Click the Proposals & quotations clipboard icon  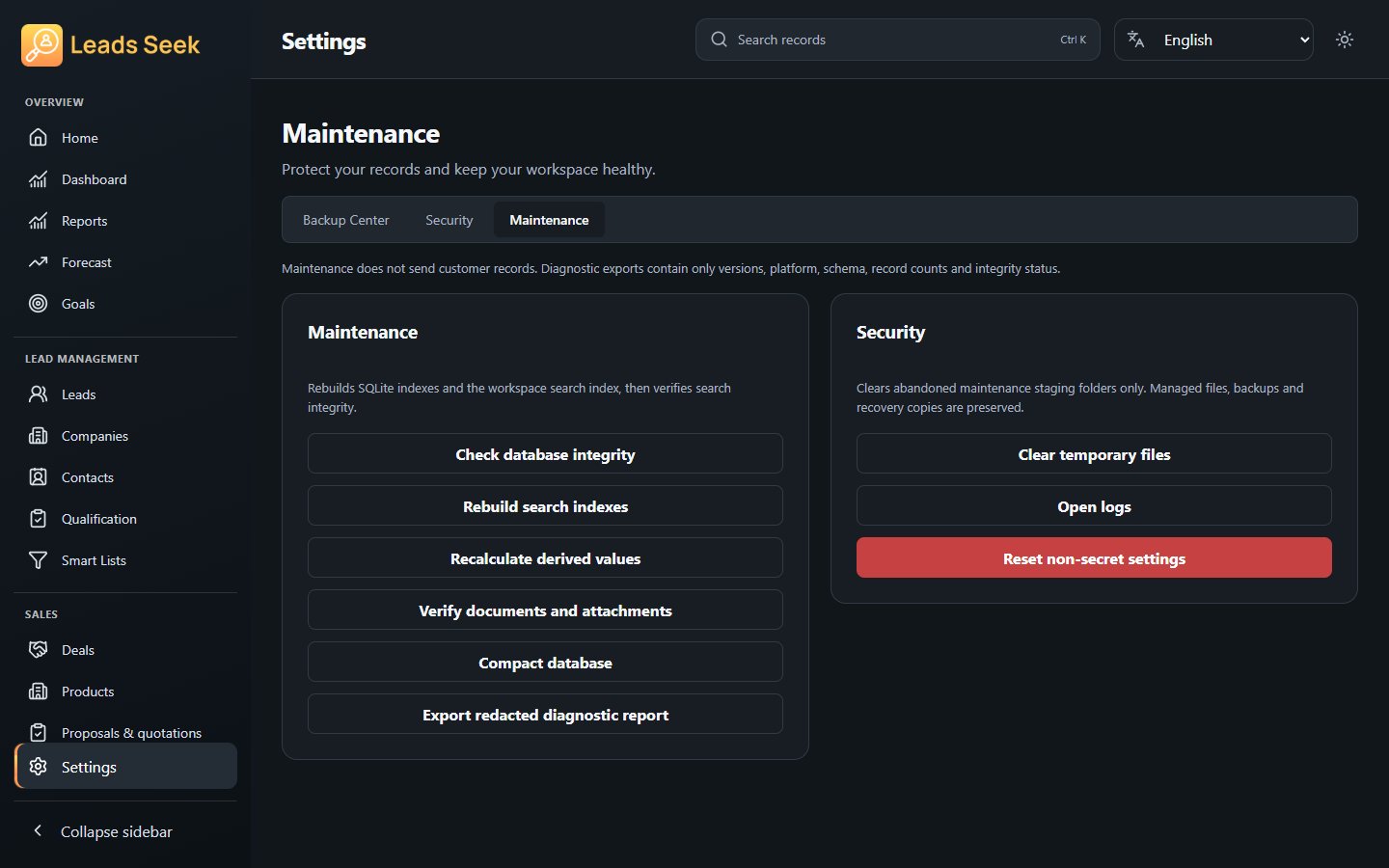(38, 733)
